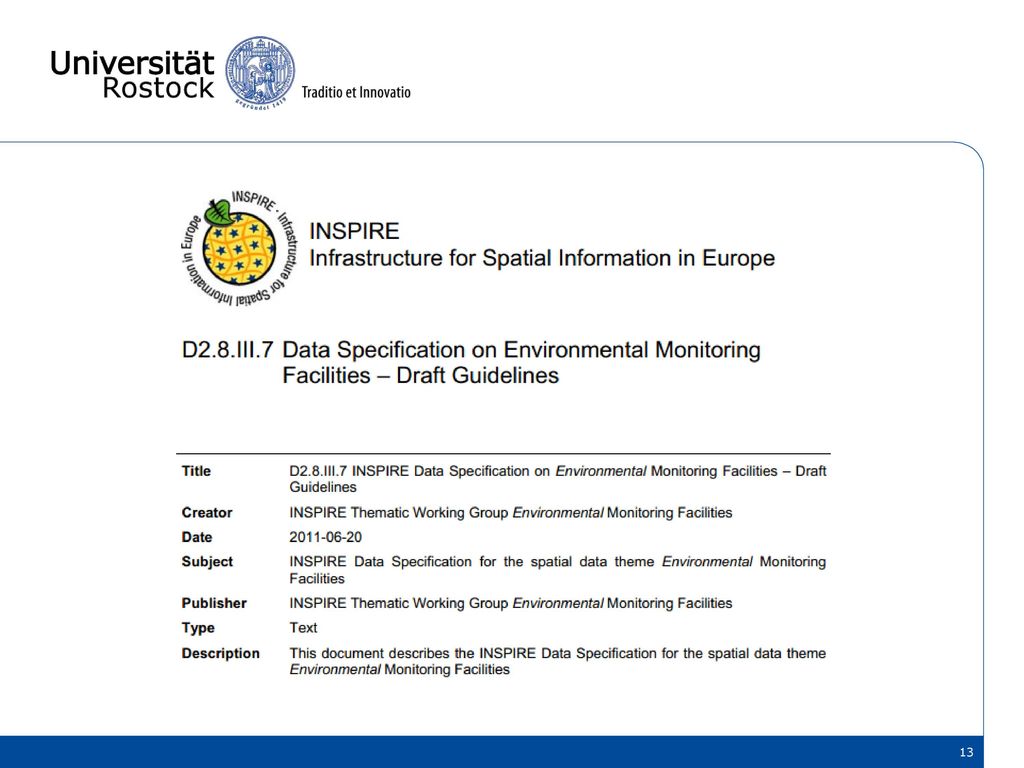Click "Infrastructure for Spatial Information in Europe" heading

(x=542, y=259)
